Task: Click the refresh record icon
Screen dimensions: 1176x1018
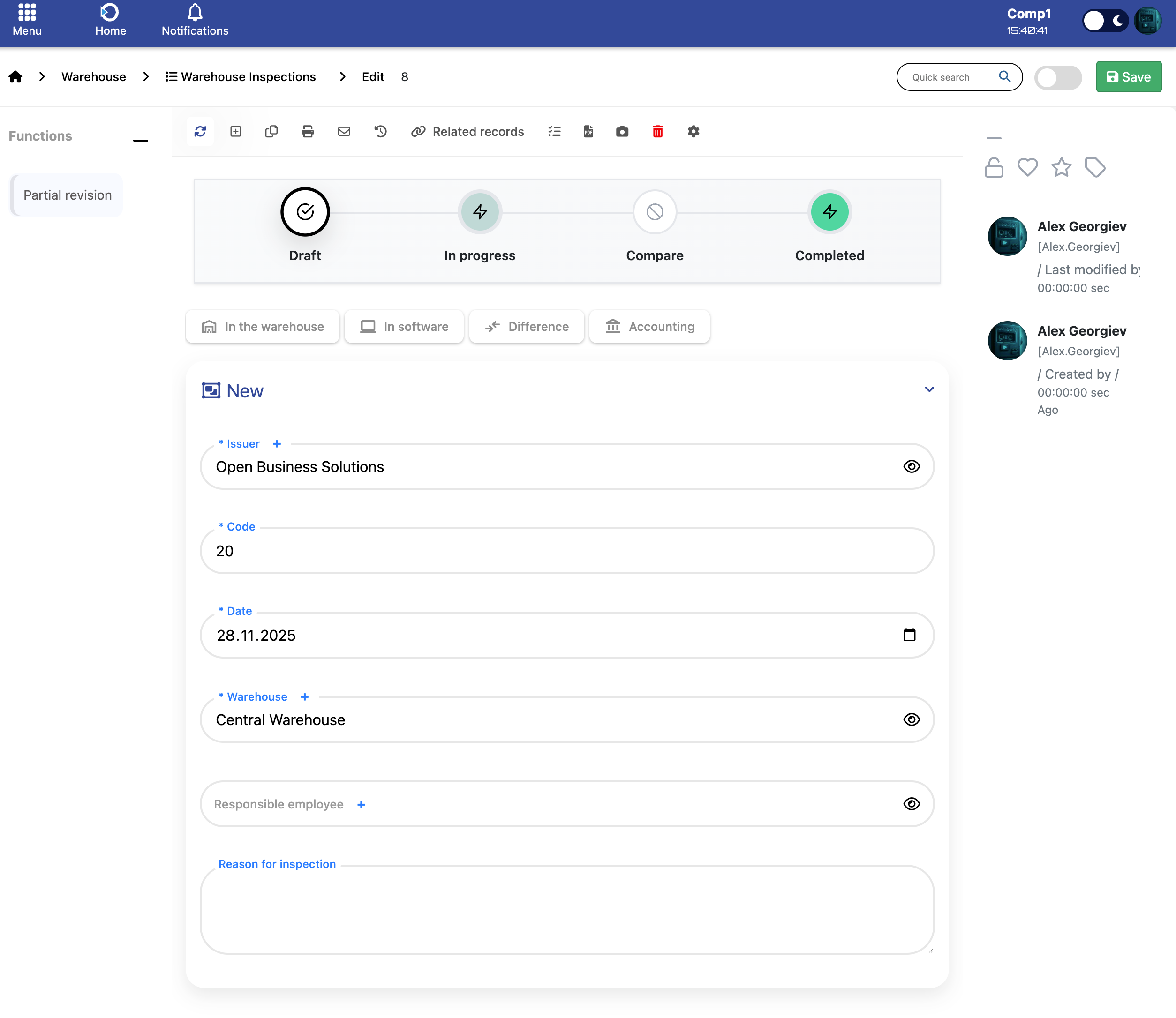Action: click(x=200, y=132)
